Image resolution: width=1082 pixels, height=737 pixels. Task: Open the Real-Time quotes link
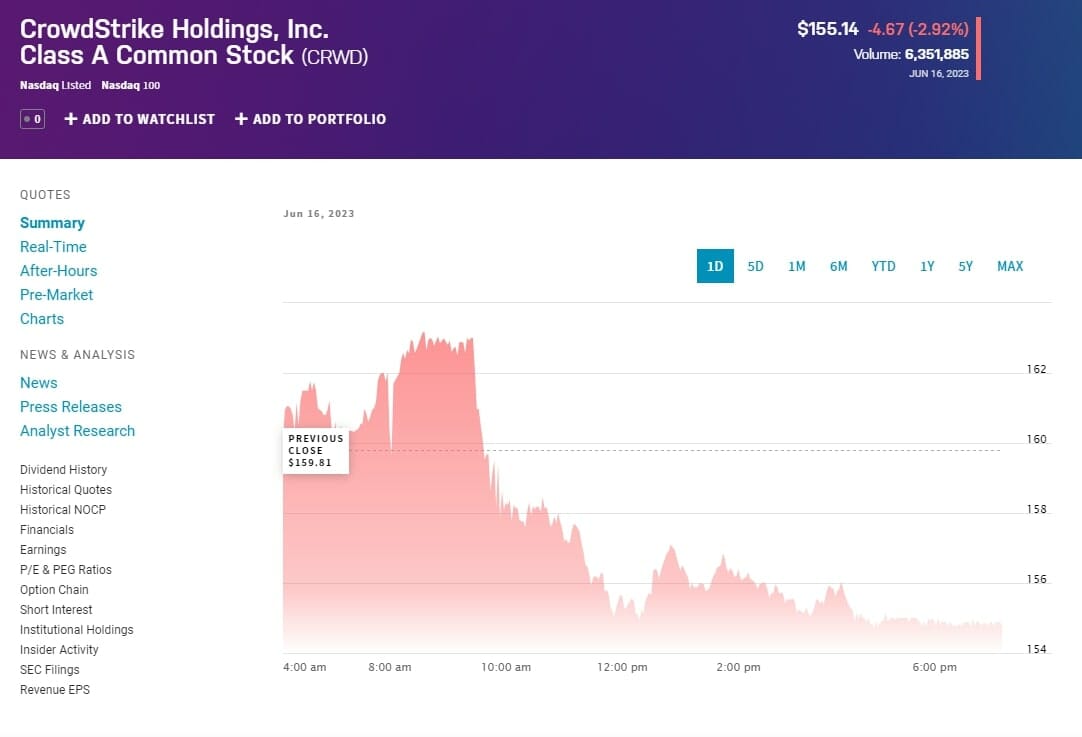[x=53, y=247]
